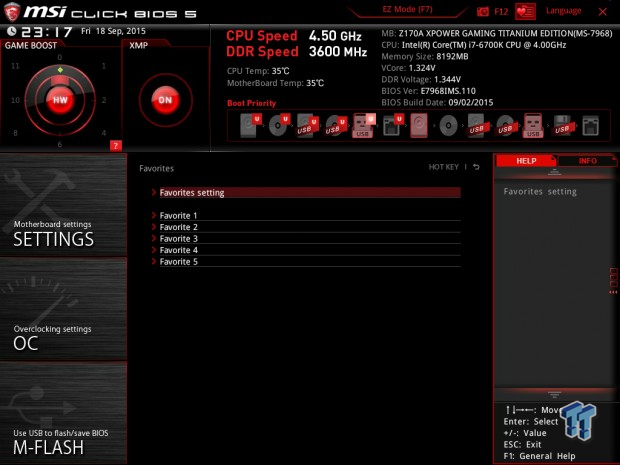This screenshot has height=465, width=620.
Task: Select highlighted UEFI USB key boot icon
Action: 363,125
